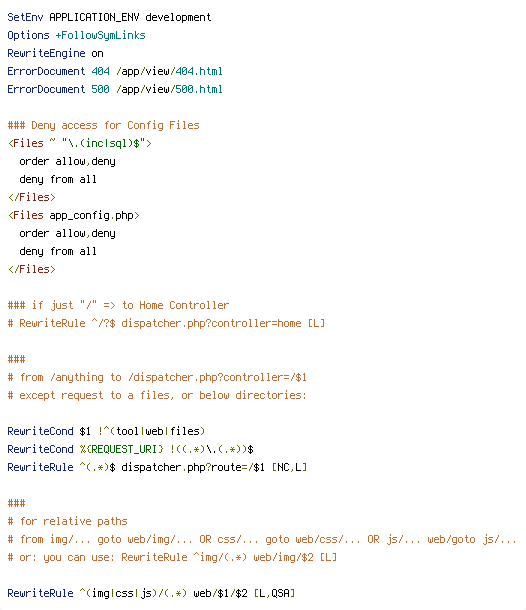Click dispatcher.php?route=/$1 rewrite target
This screenshot has height=610, width=526.
point(193,467)
